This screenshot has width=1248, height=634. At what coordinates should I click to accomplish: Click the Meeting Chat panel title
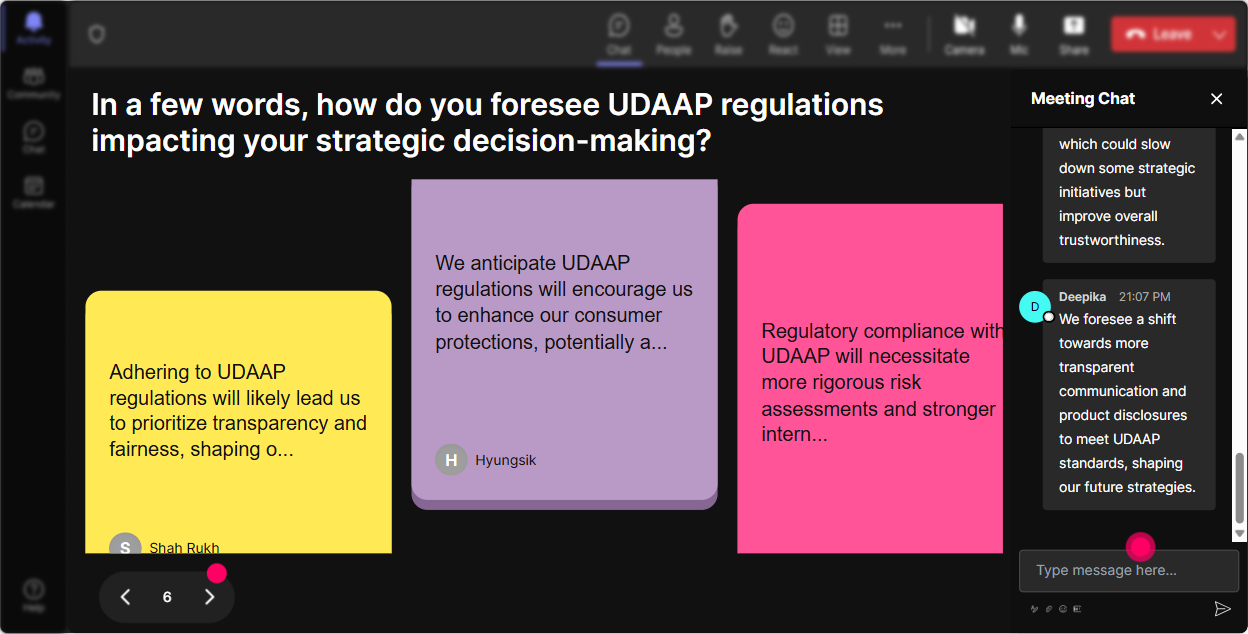point(1083,99)
